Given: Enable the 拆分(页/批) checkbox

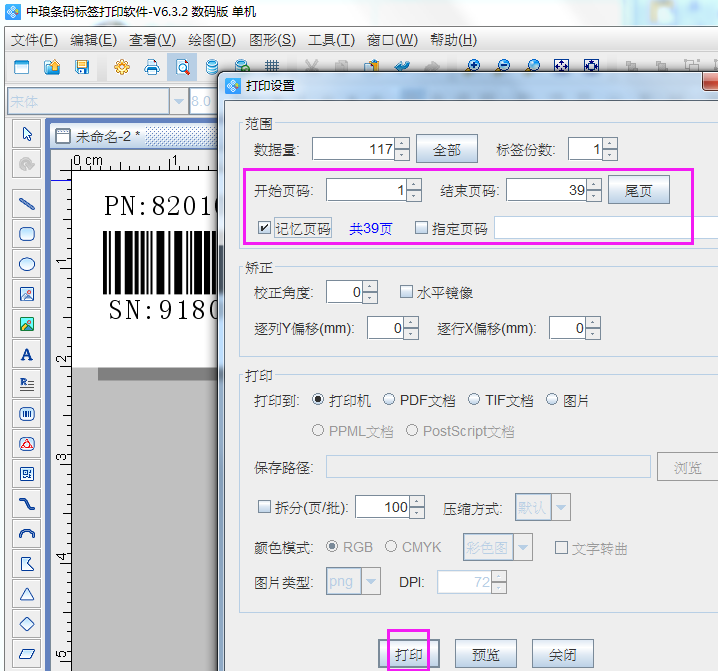Looking at the screenshot, I should click(264, 507).
